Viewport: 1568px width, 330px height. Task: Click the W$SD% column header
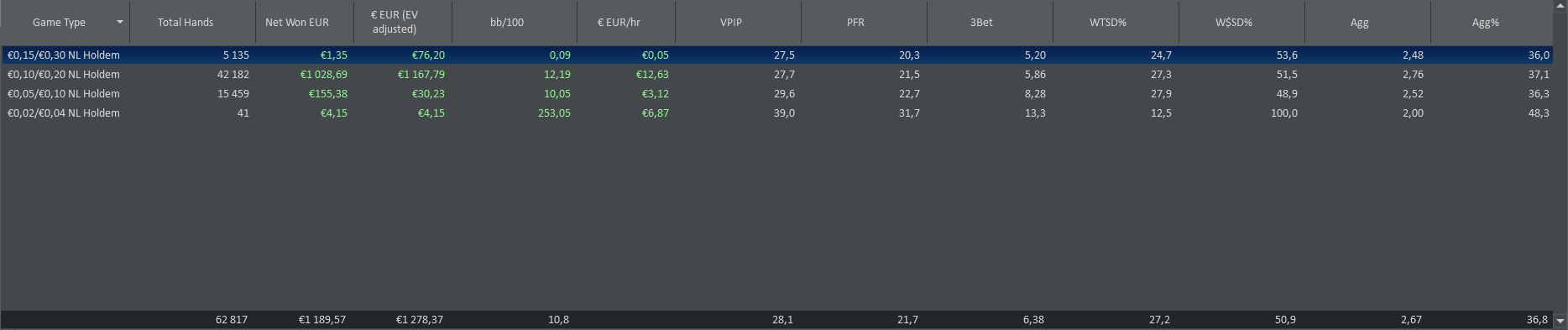pos(1242,23)
